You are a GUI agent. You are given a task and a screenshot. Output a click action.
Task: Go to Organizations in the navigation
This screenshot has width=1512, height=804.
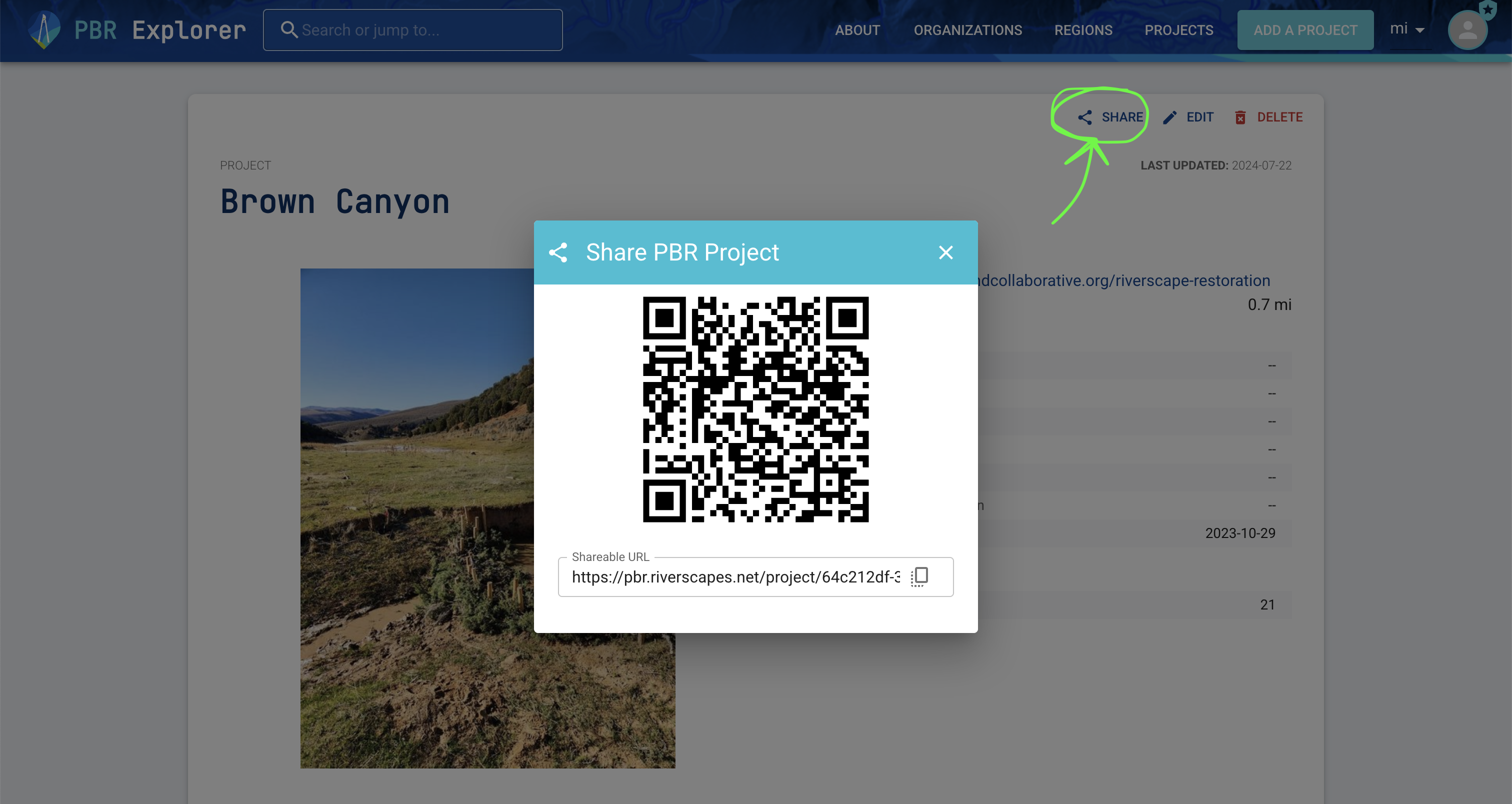coord(967,30)
